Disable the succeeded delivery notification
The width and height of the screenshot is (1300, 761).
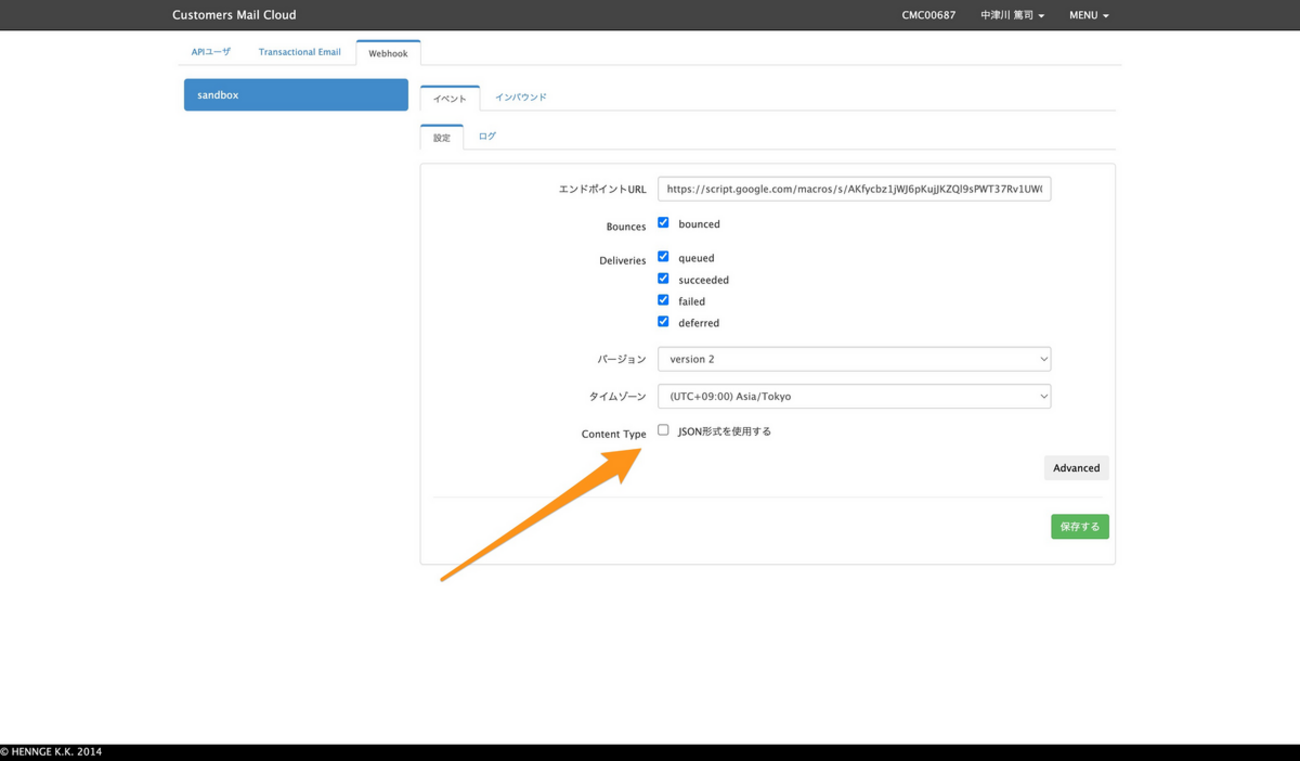click(663, 278)
